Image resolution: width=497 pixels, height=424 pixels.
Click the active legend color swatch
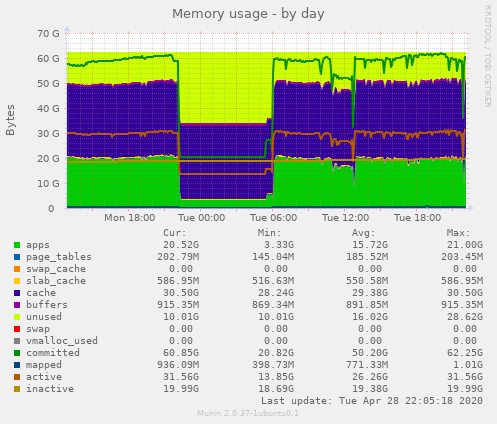pos(17,377)
